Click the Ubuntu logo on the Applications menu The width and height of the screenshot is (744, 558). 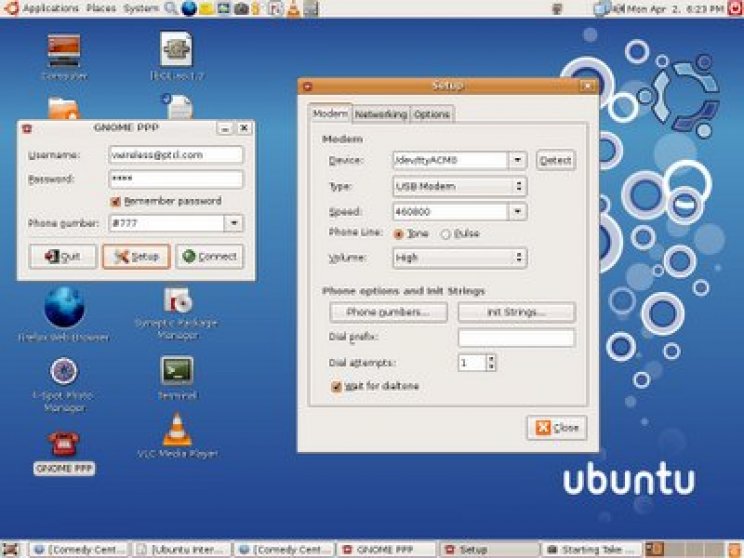(x=11, y=8)
